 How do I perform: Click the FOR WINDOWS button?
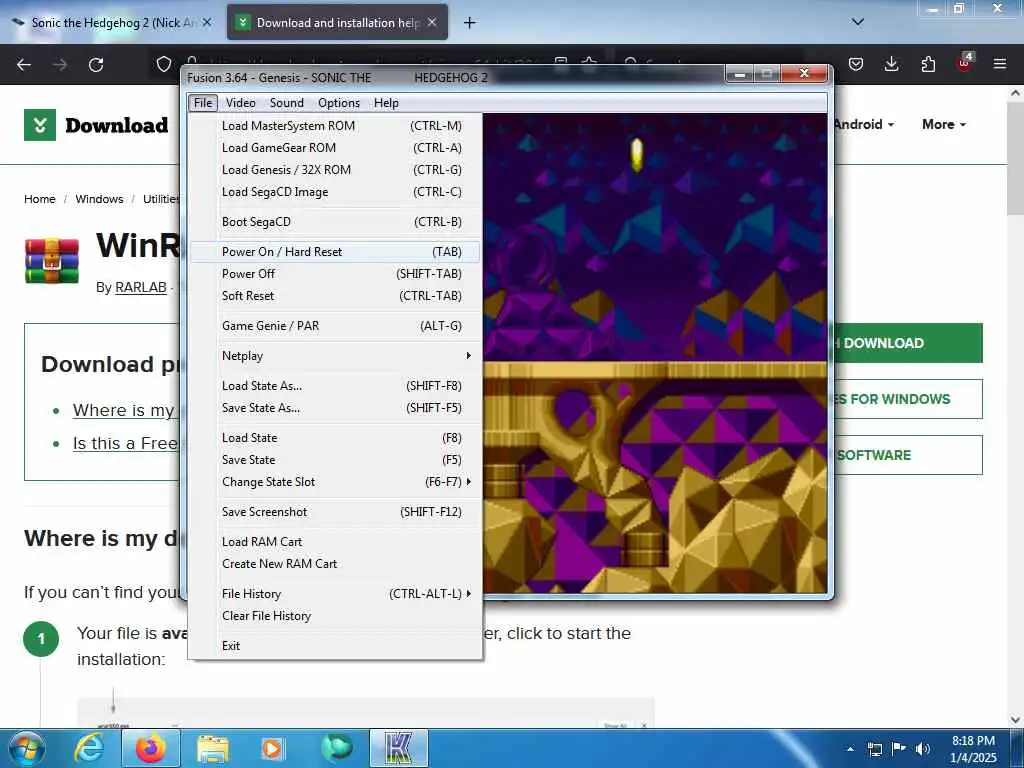(x=908, y=399)
